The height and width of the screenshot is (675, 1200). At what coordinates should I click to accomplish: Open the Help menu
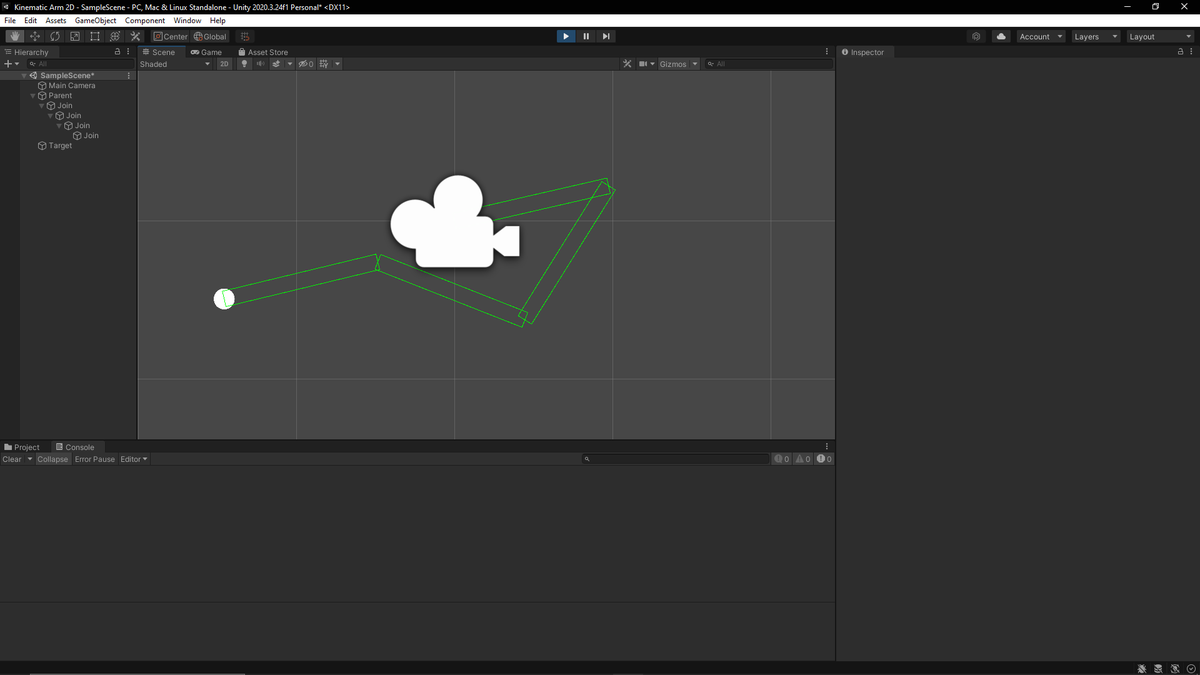[217, 20]
